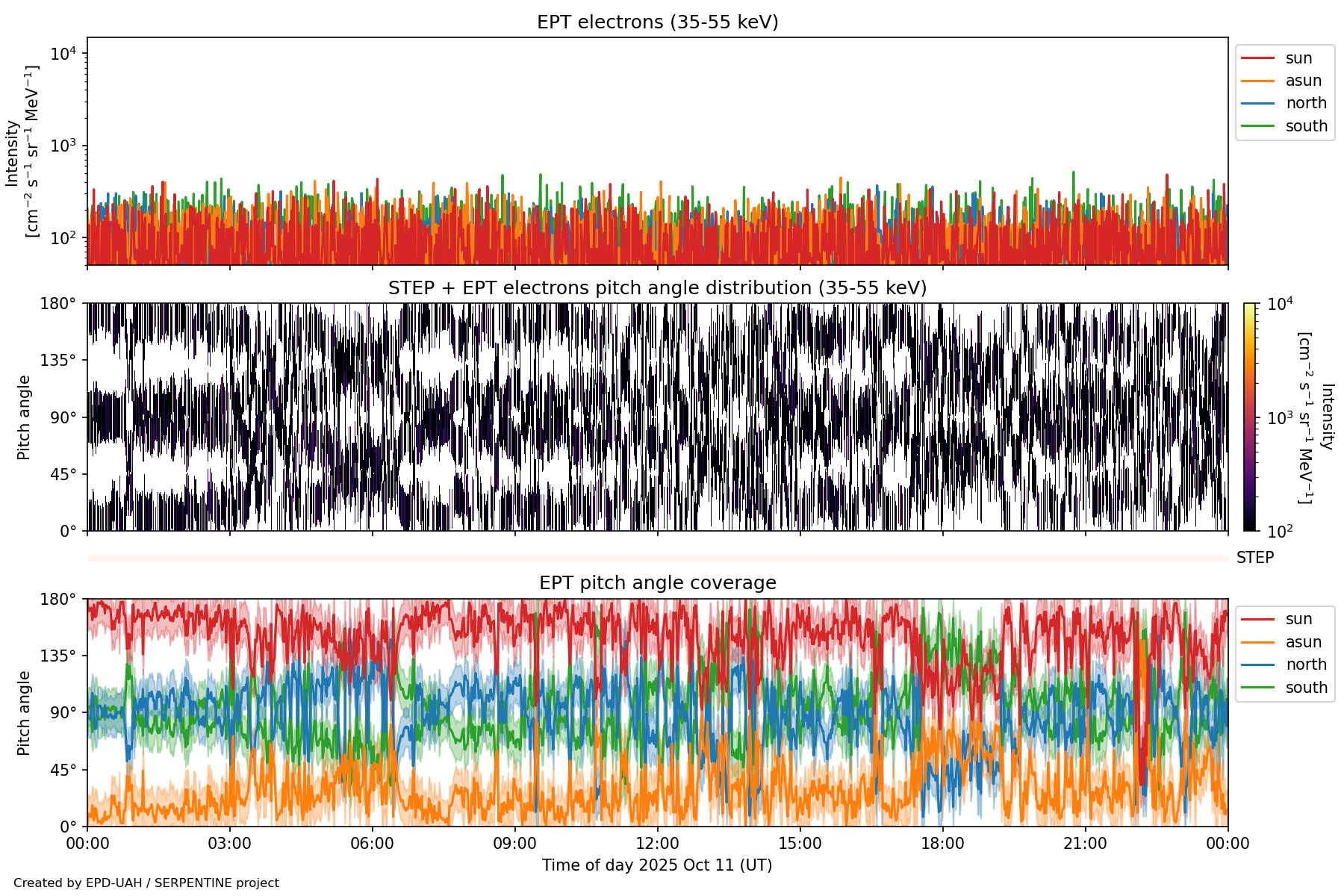
Task: Click the 18:00 time axis tick label
Action: point(942,844)
